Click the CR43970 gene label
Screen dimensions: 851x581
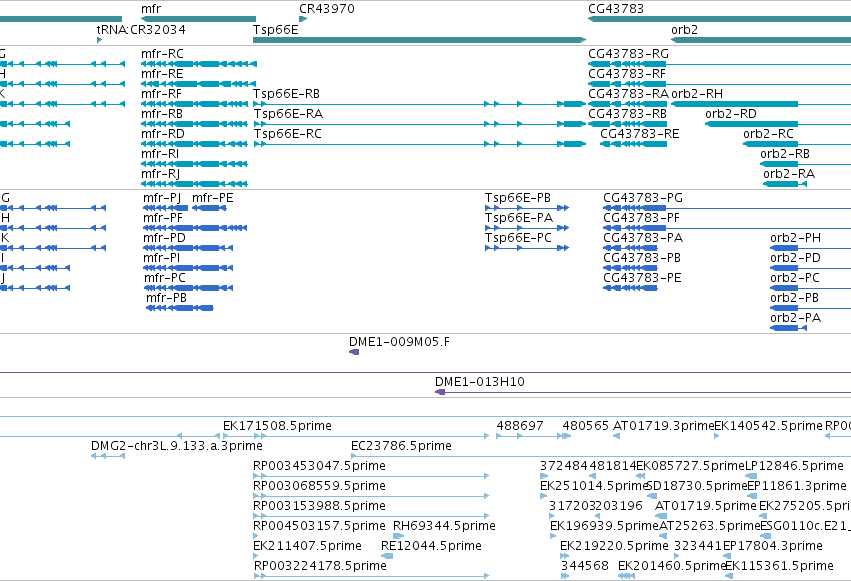[327, 9]
